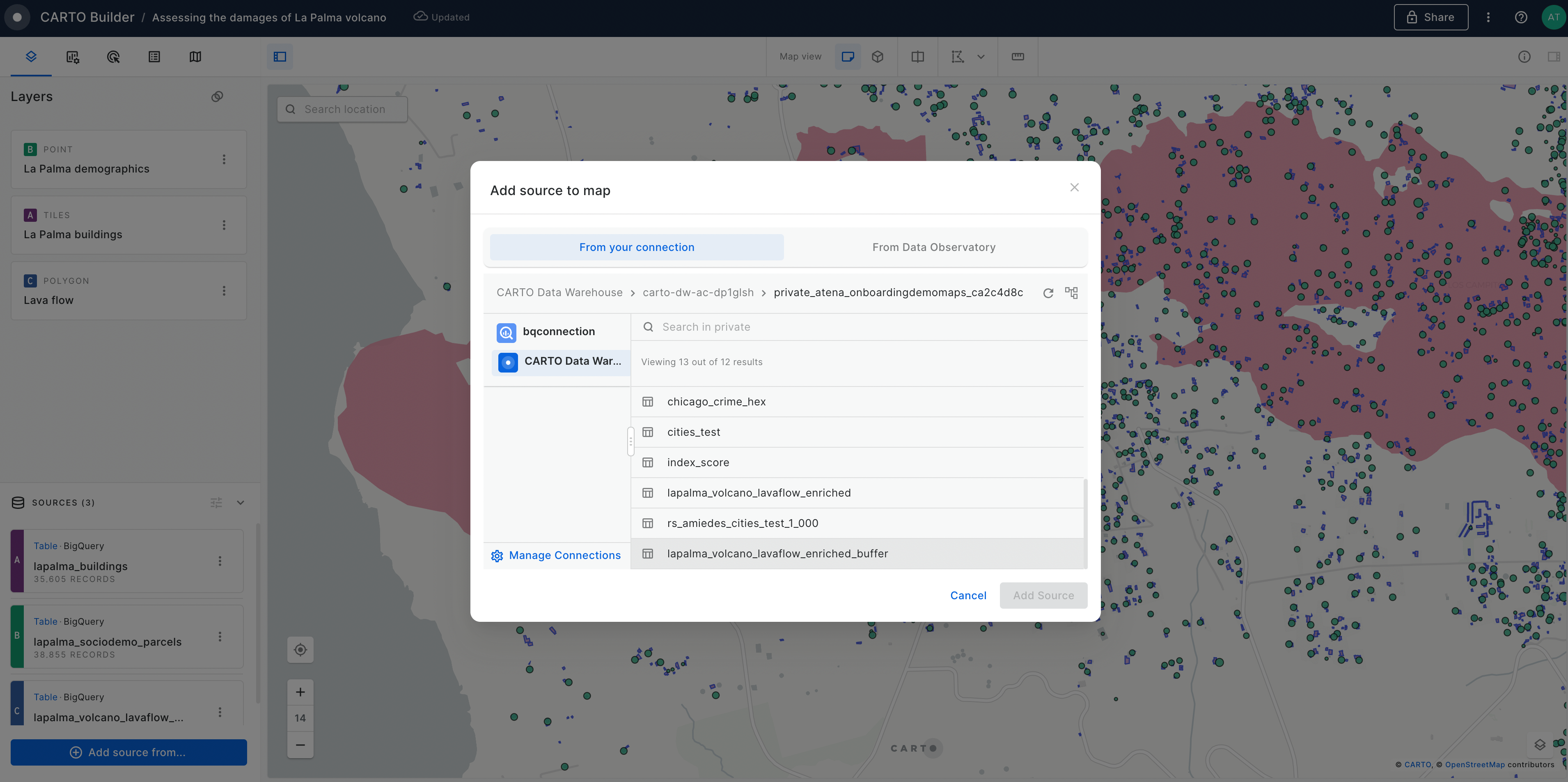Select rs_amiedes_cities_test_1_000 table
Screen dimensions: 1568x782
(857, 524)
